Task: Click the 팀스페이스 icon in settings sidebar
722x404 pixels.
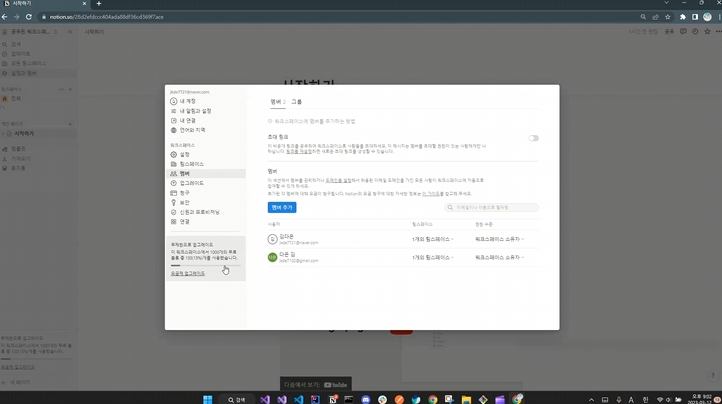Action: click(174, 164)
